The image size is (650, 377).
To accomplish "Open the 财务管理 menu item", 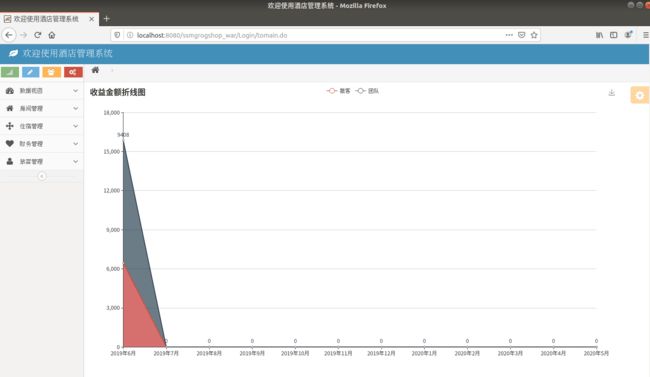I will (41, 144).
